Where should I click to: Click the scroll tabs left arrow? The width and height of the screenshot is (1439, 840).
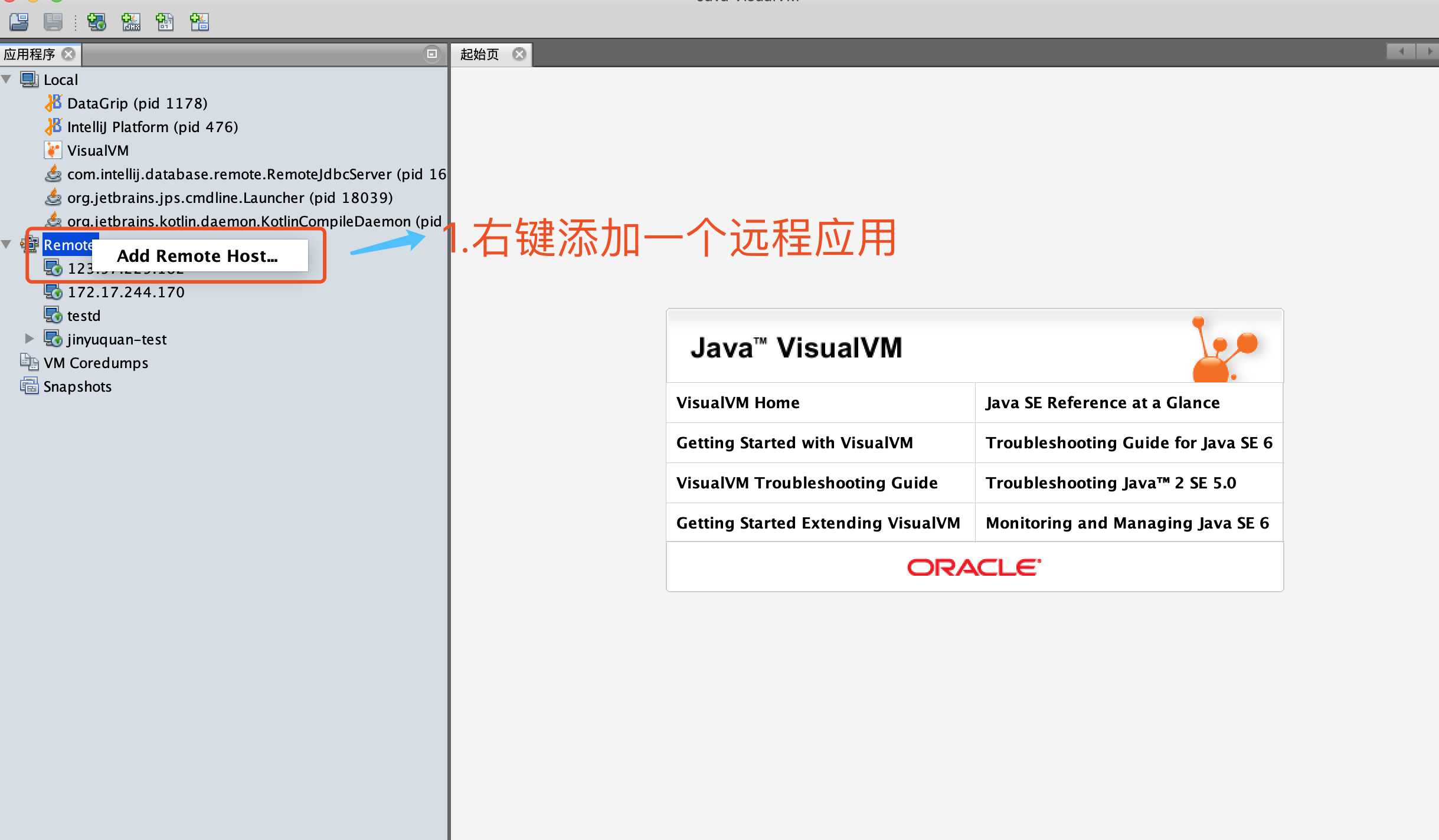pos(1401,51)
